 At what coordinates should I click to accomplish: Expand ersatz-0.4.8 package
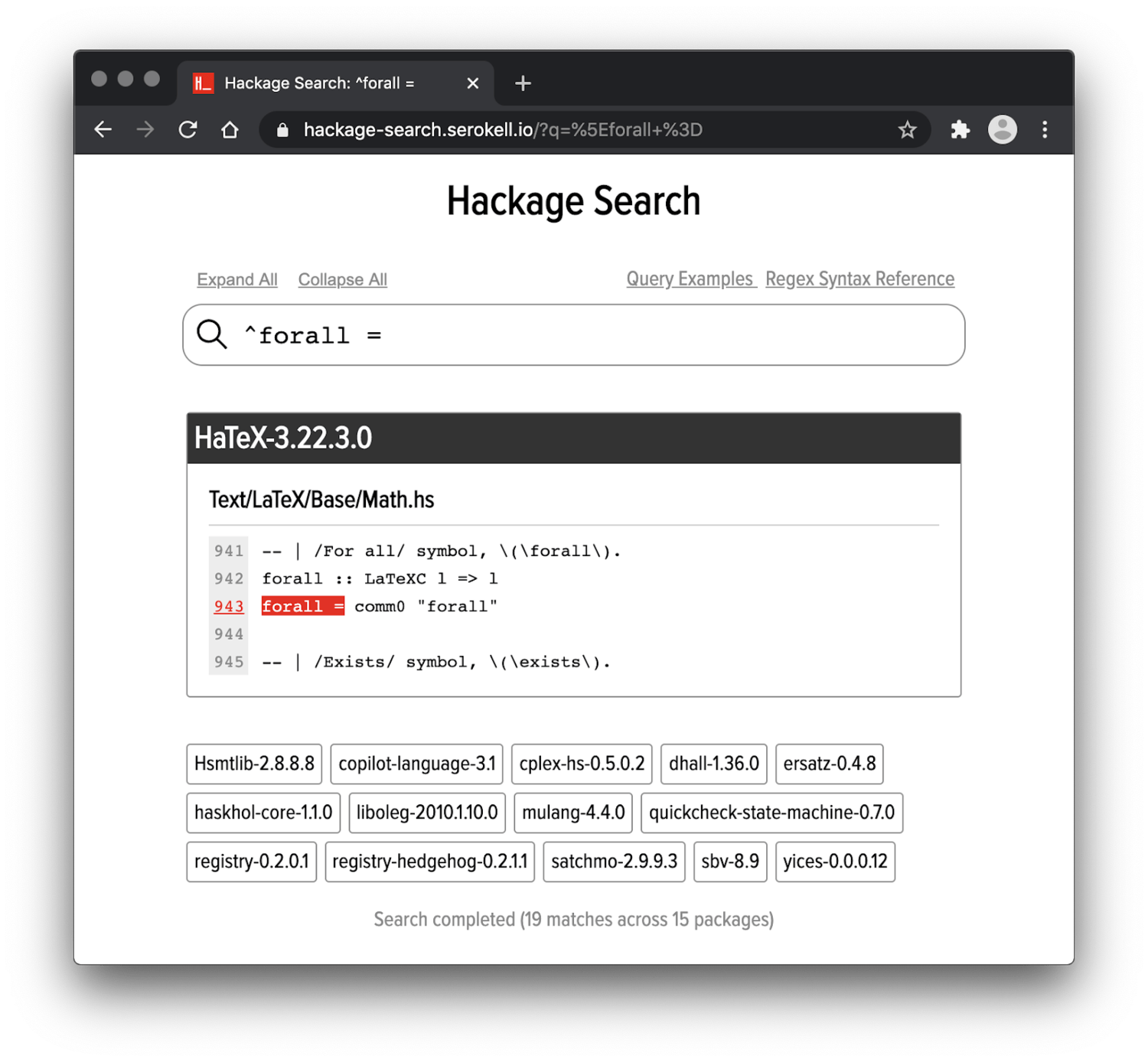[x=830, y=764]
